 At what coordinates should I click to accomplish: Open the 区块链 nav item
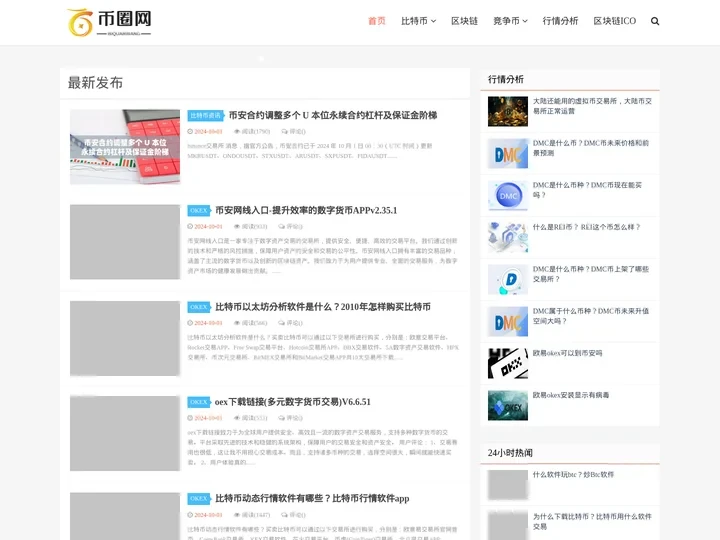(x=464, y=21)
